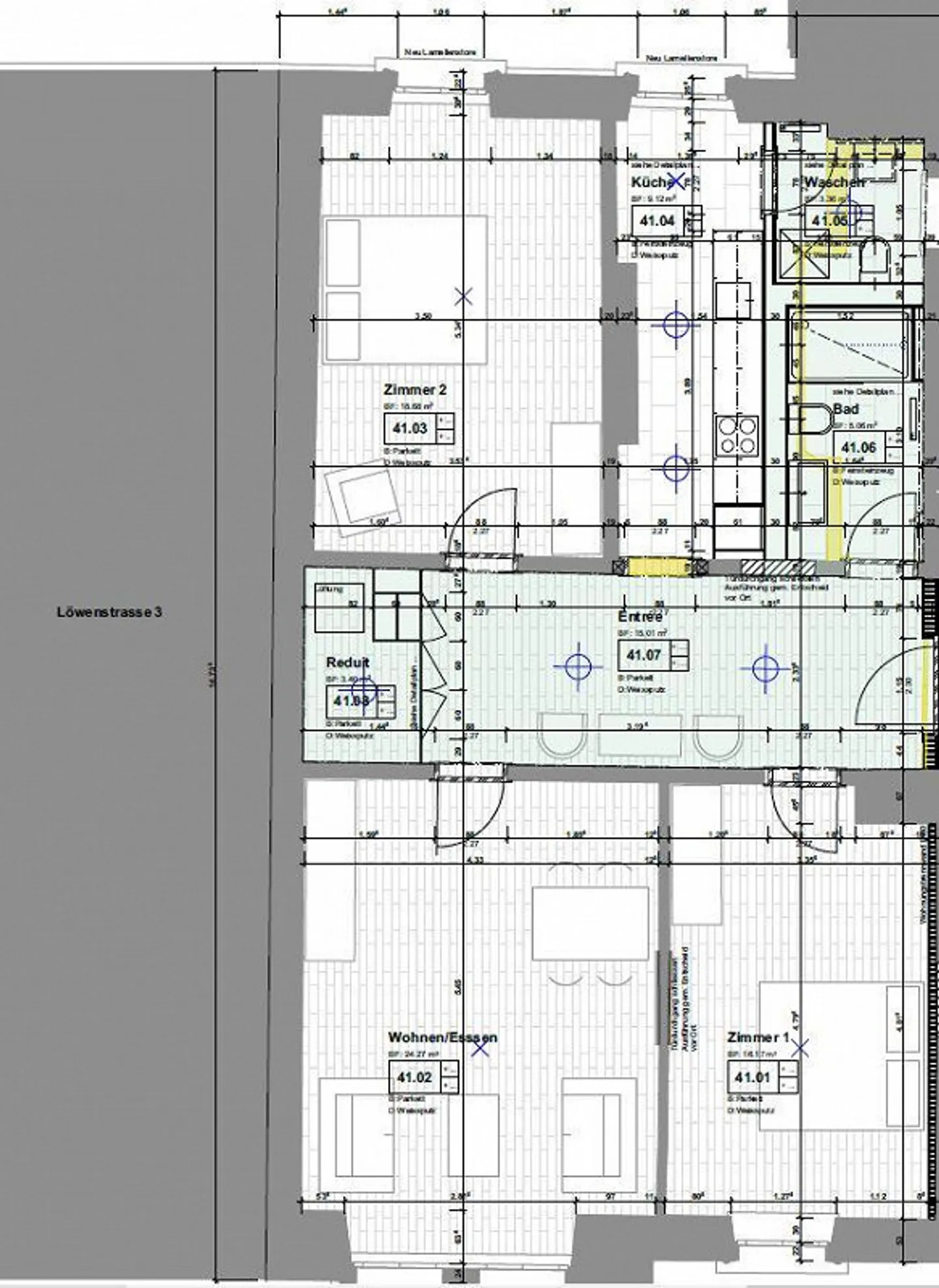Click the blue X marker in Wohnen/Essen
This screenshot has width=939, height=1288.
point(481,1048)
